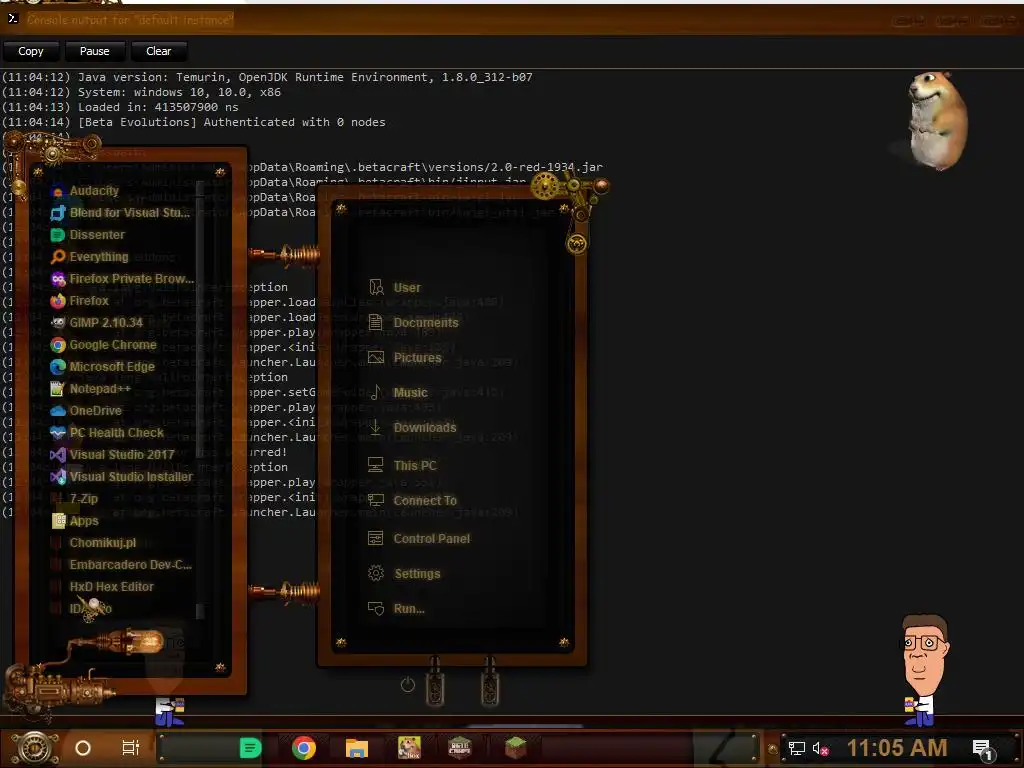Click the Java version console line

[266, 77]
